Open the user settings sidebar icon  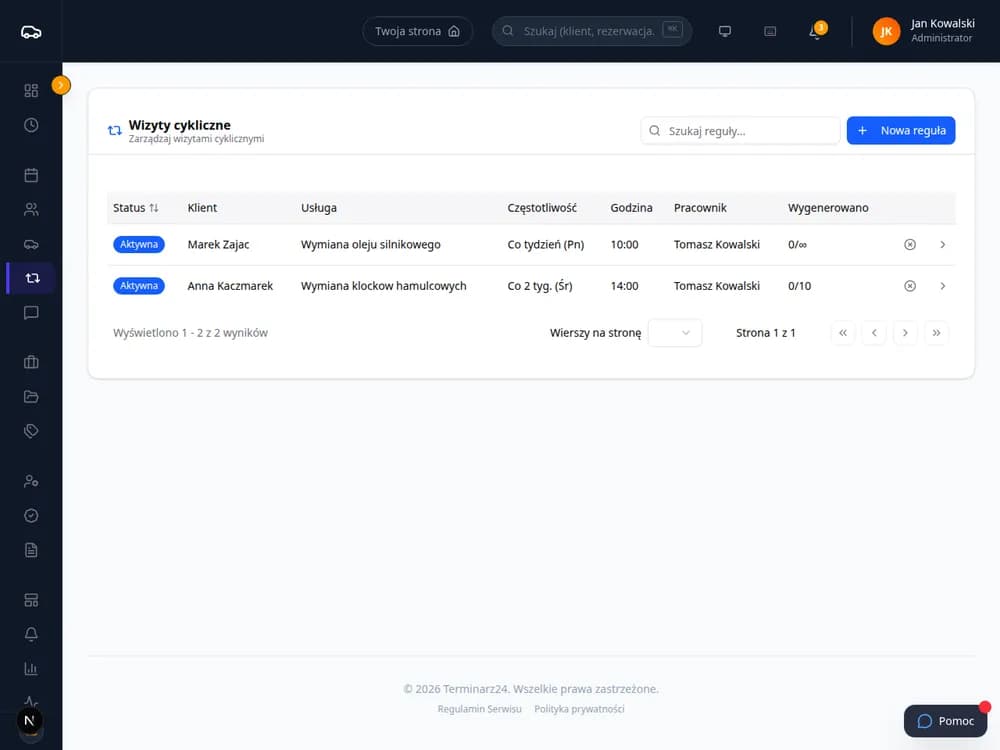pos(31,482)
